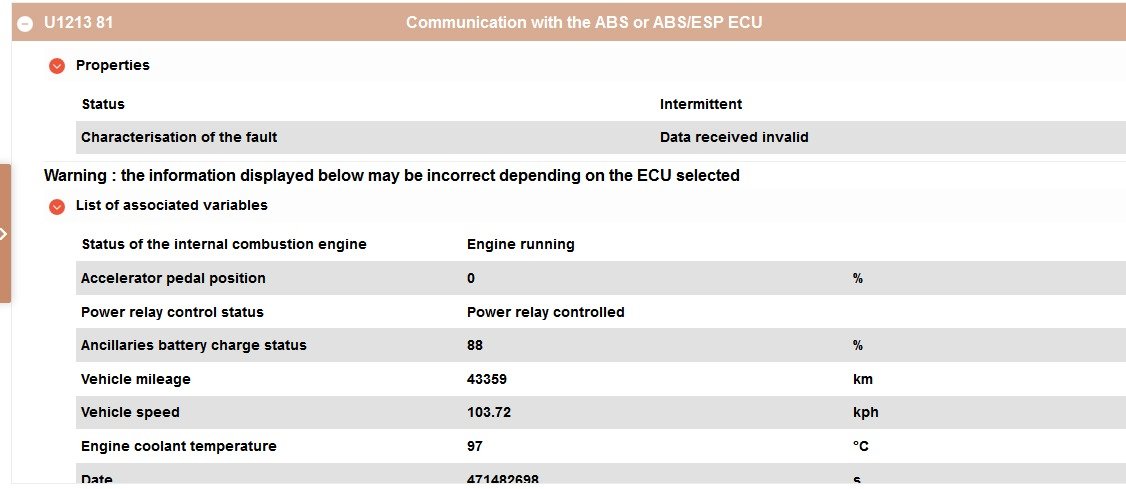Select Power relay control status row

pos(601,312)
